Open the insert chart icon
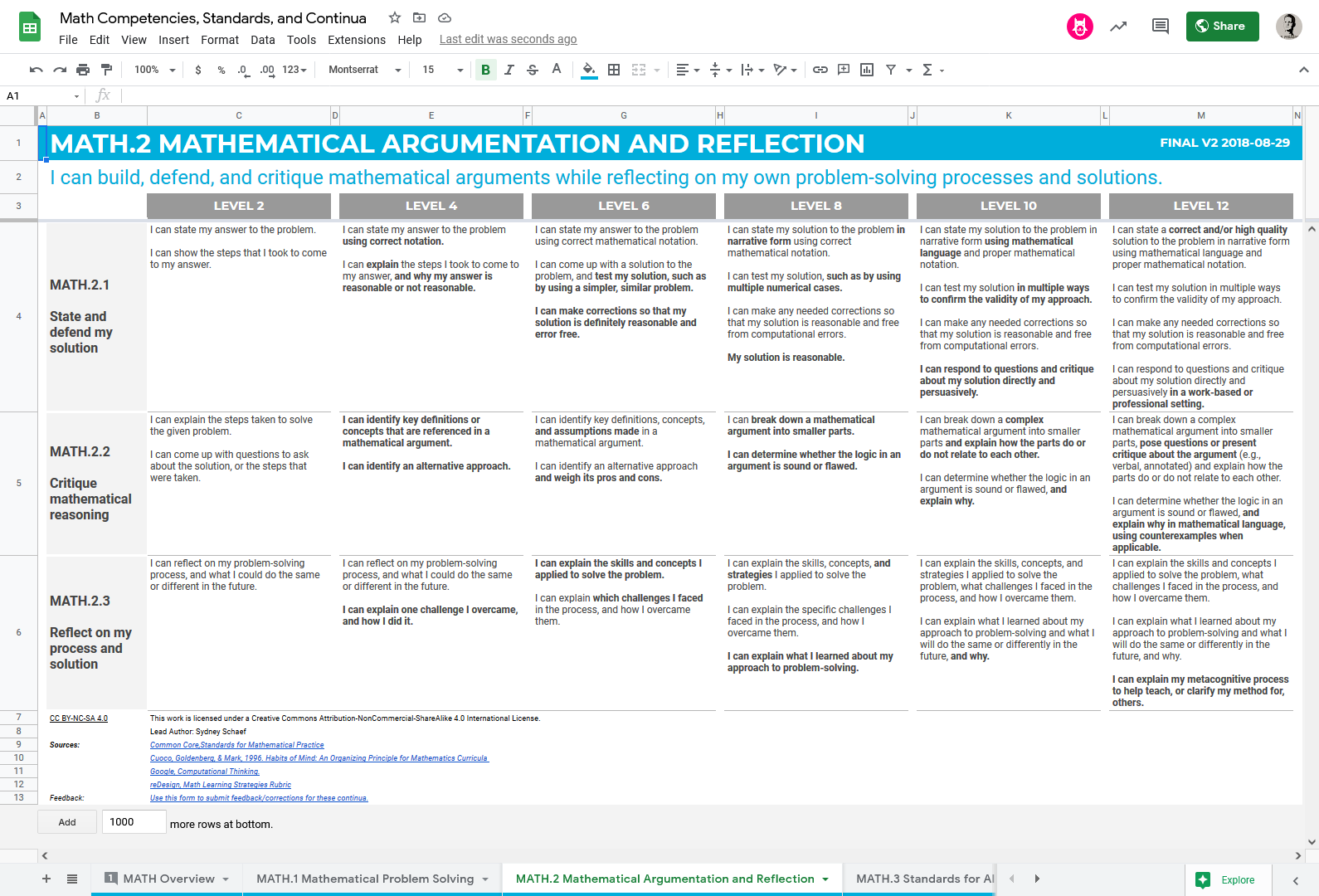 pos(867,70)
